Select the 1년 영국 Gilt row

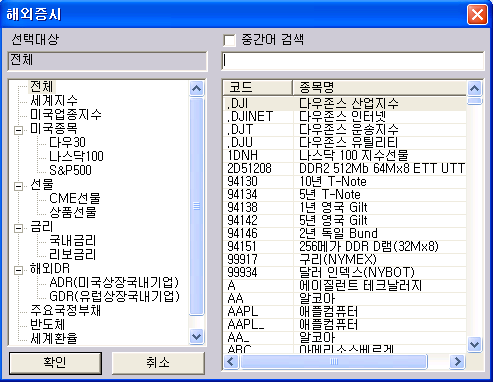click(x=345, y=208)
